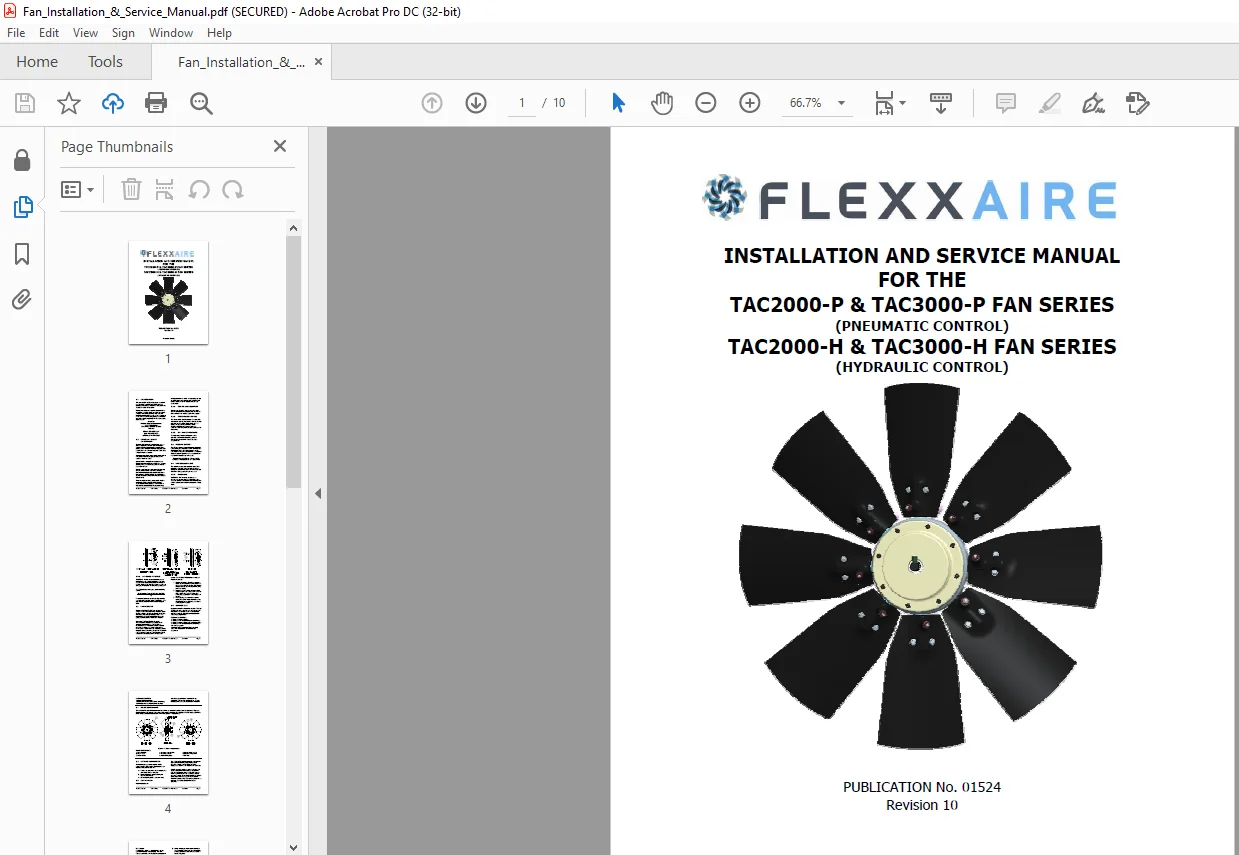Click 'TAC2000-H & TAC3000-H FAN SERIES' line
1239x855 pixels.
(x=922, y=347)
